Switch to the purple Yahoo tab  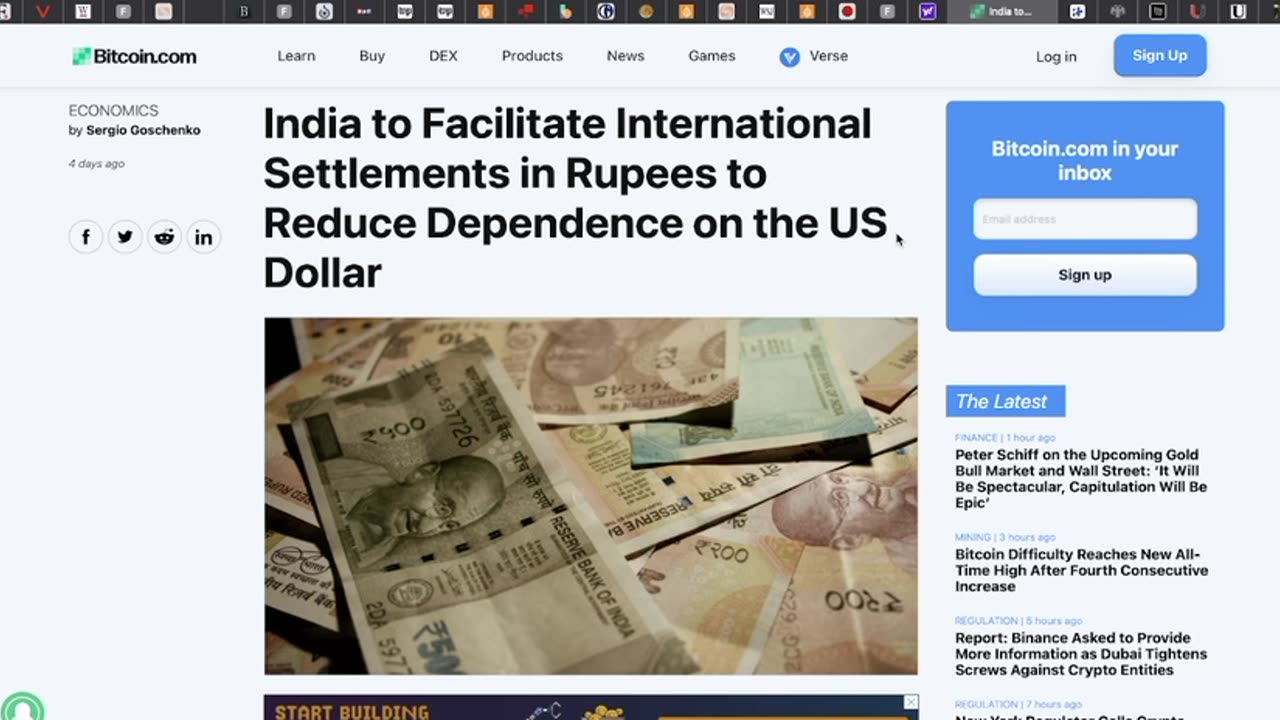[x=928, y=12]
